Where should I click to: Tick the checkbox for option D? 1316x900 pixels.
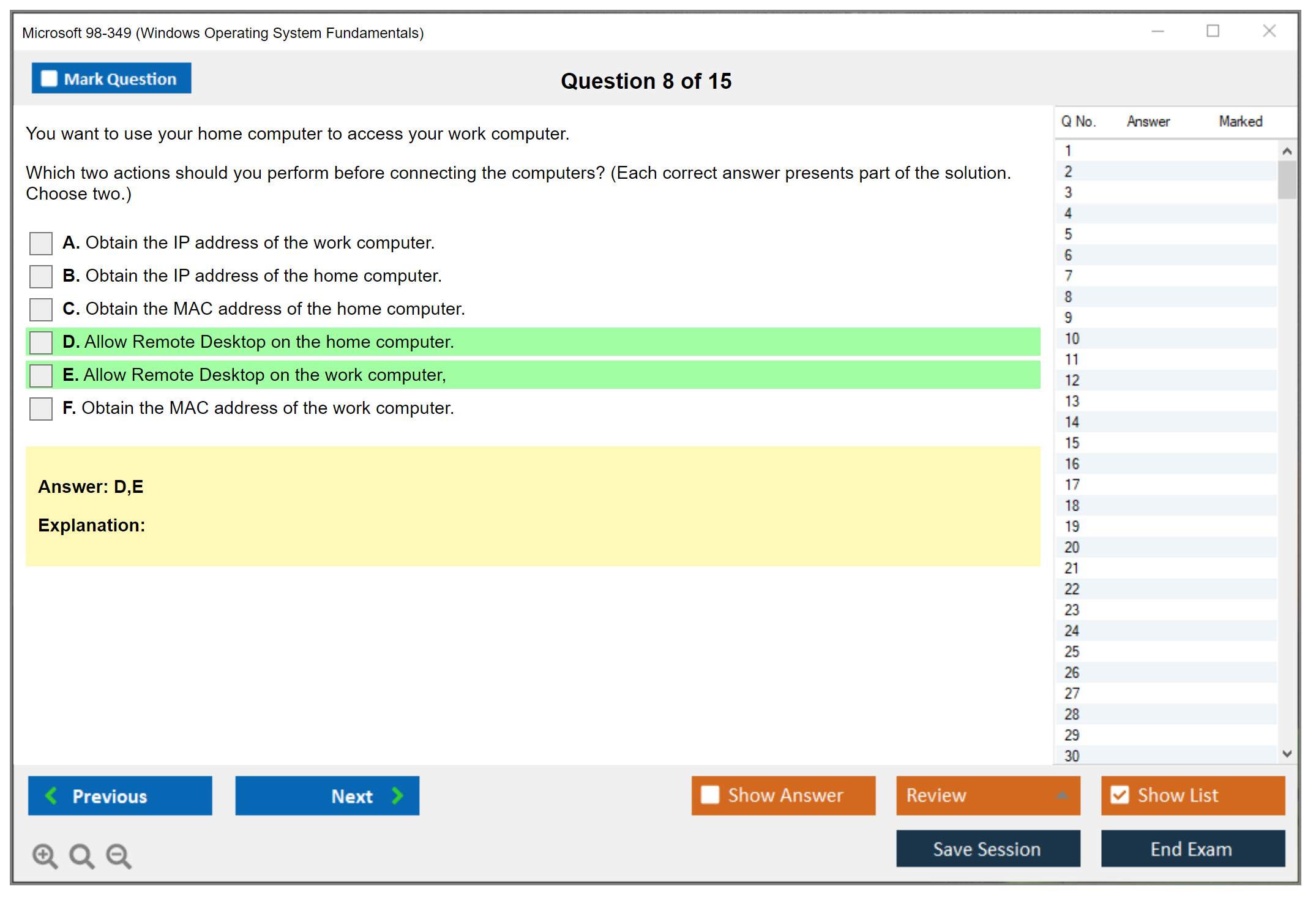click(x=41, y=342)
